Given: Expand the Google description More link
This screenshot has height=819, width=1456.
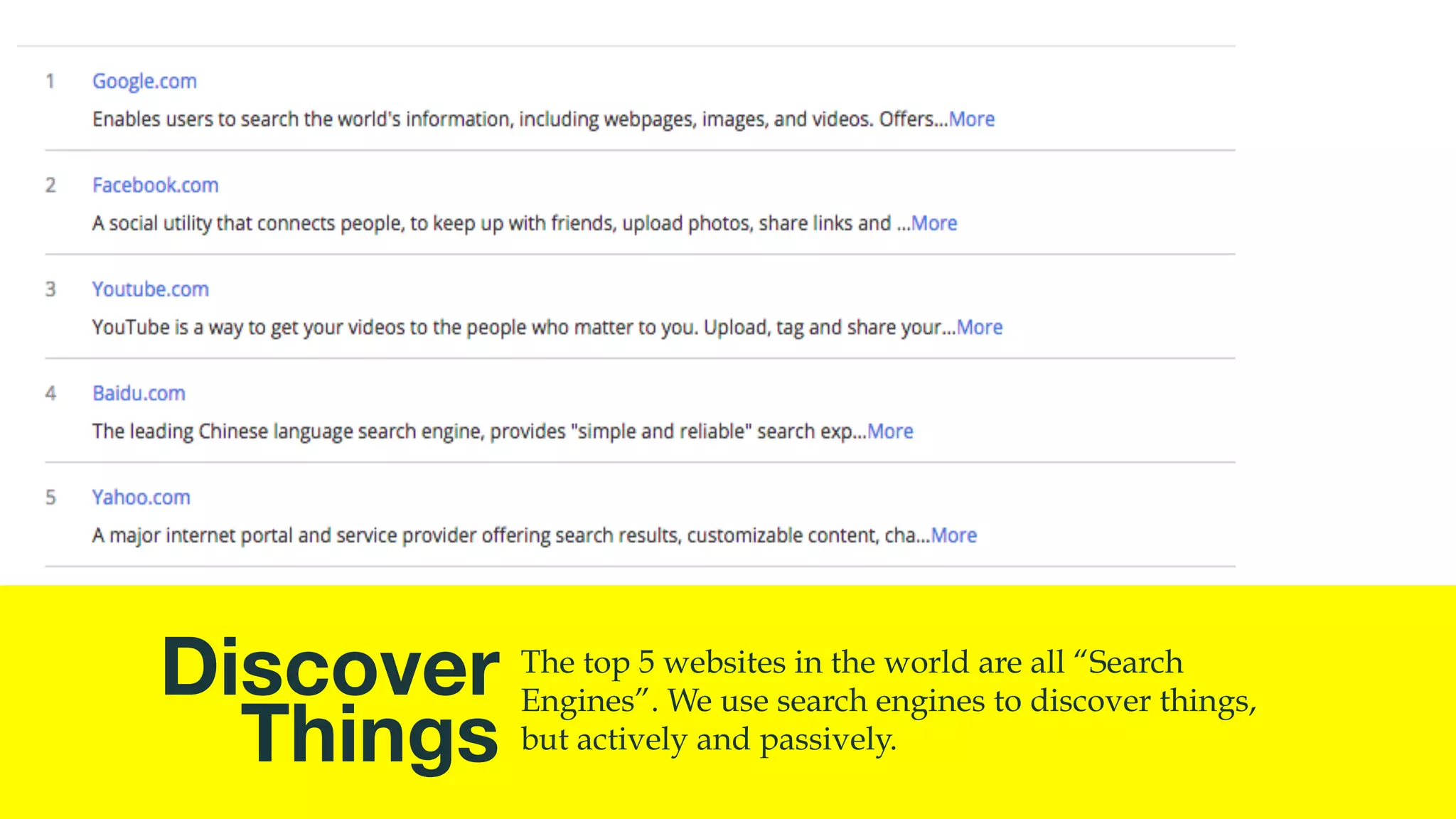Looking at the screenshot, I should 971,119.
